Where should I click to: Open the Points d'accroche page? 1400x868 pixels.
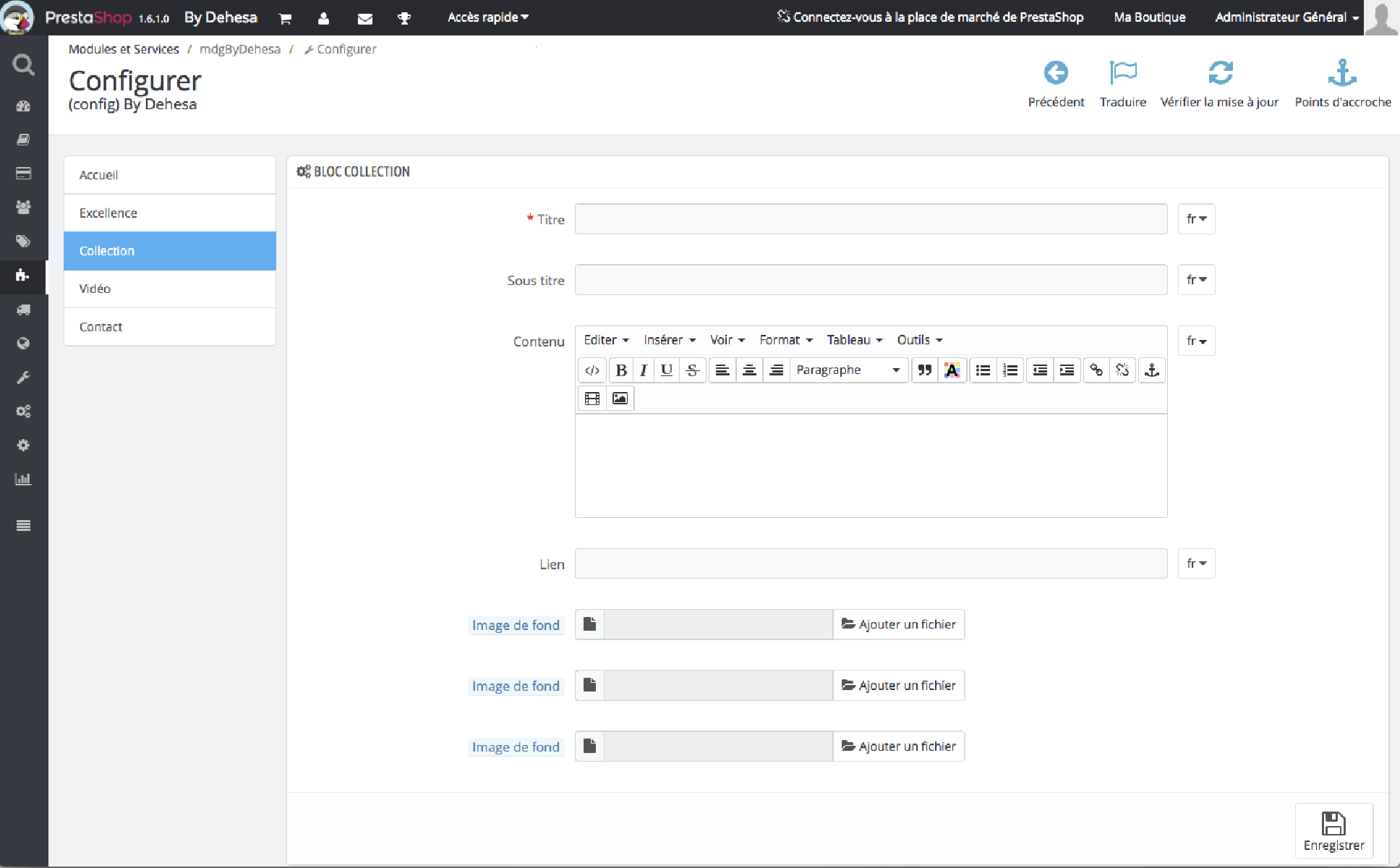[1342, 84]
